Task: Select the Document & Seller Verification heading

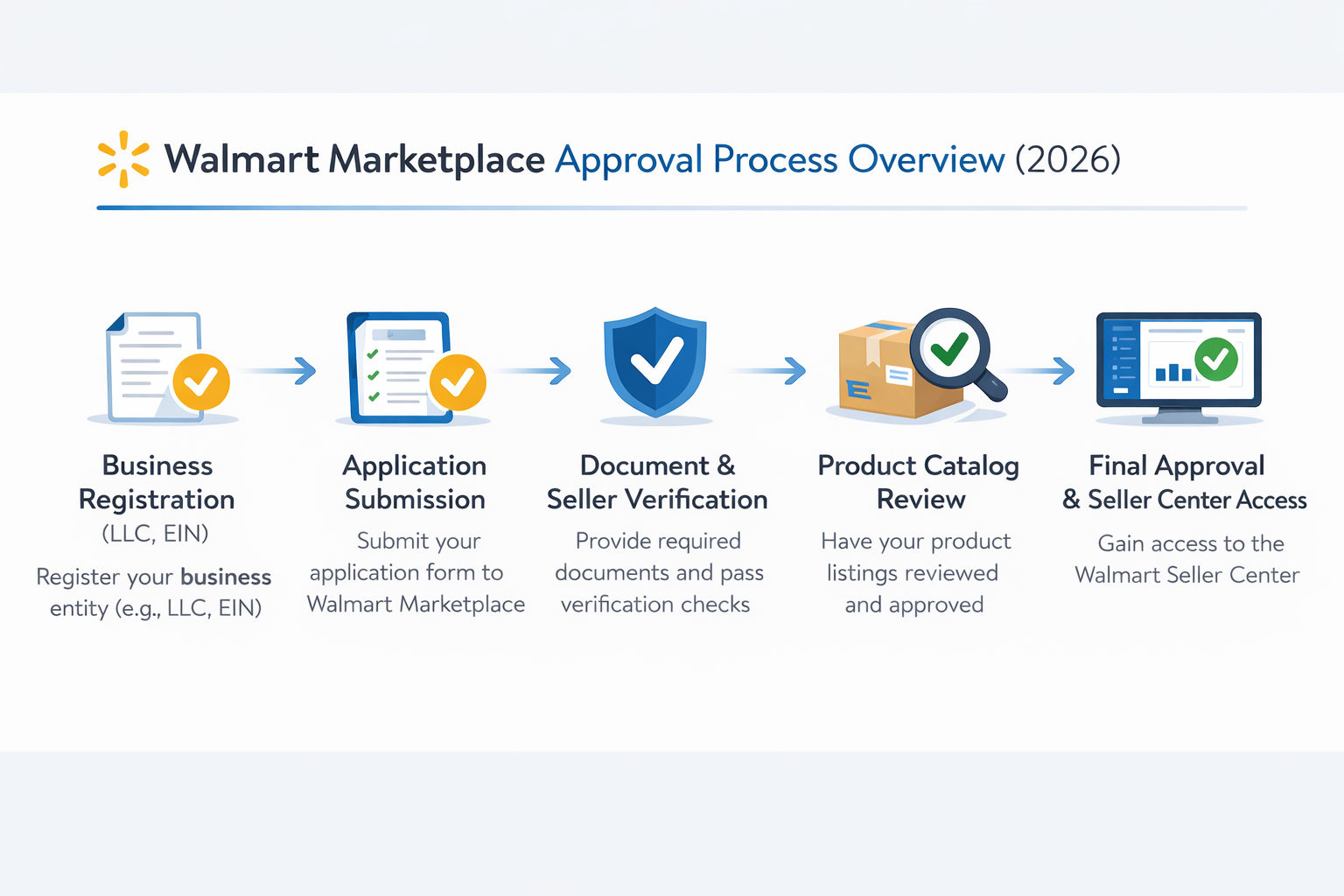Action: (x=656, y=482)
